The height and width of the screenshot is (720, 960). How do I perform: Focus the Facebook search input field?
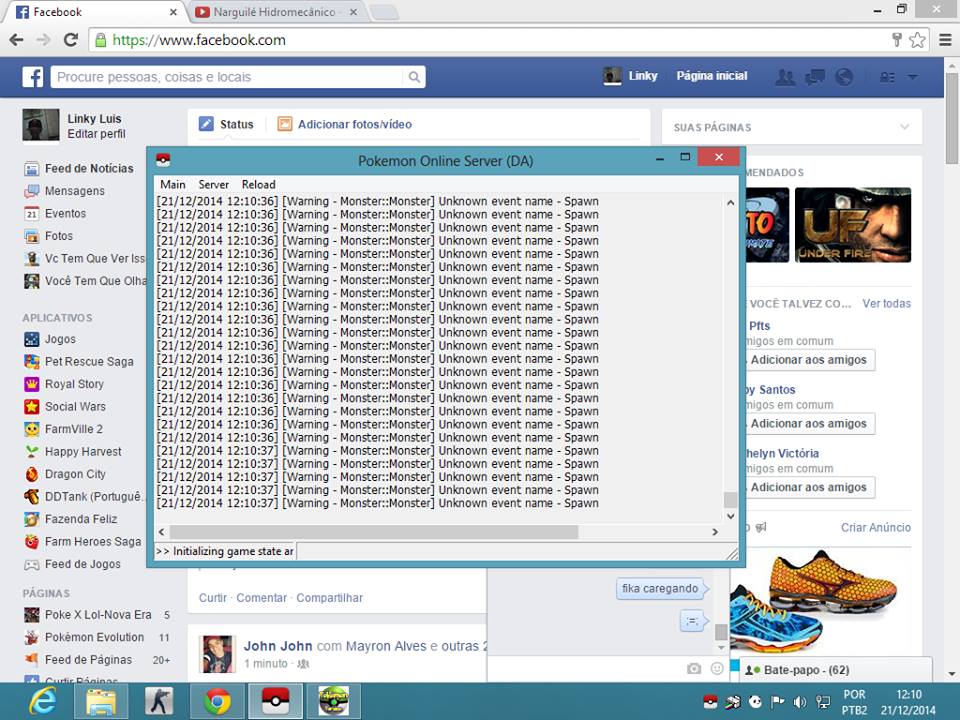coord(227,77)
